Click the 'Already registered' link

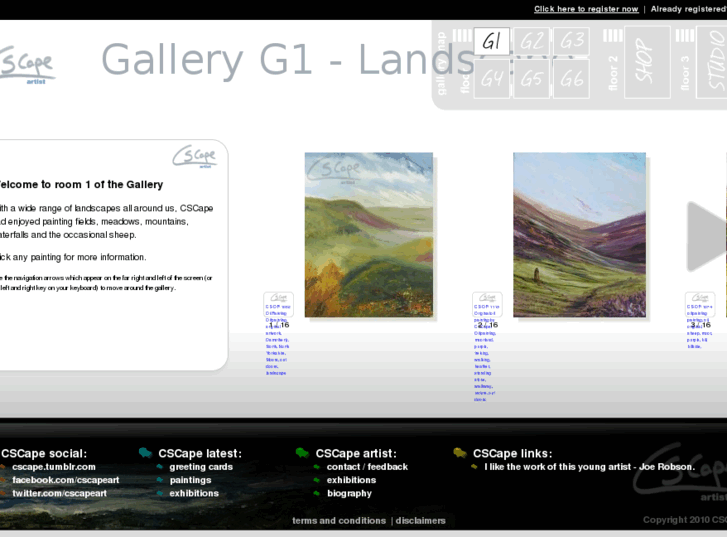(x=689, y=9)
